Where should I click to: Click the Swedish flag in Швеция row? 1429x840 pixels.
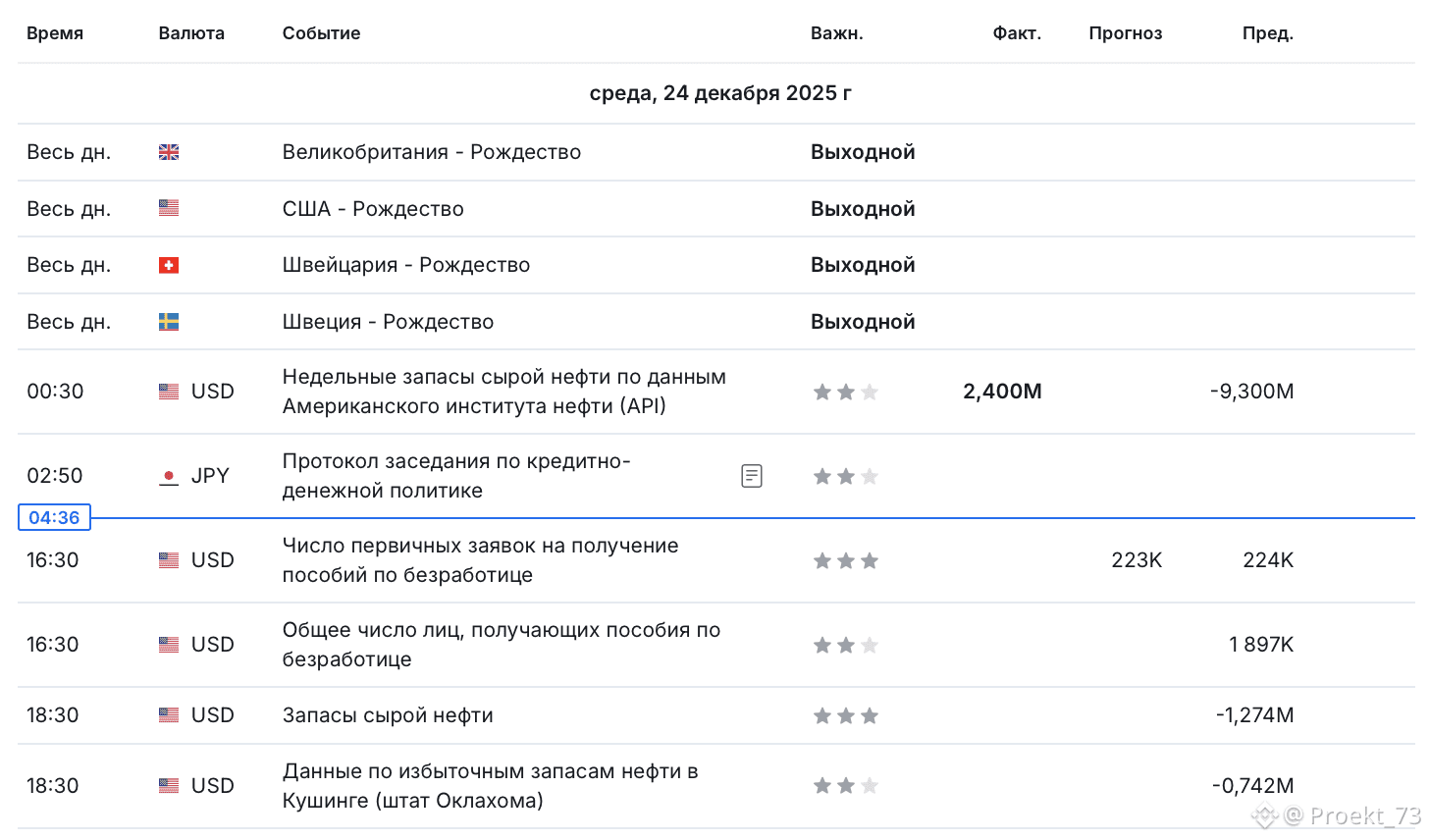(x=169, y=322)
